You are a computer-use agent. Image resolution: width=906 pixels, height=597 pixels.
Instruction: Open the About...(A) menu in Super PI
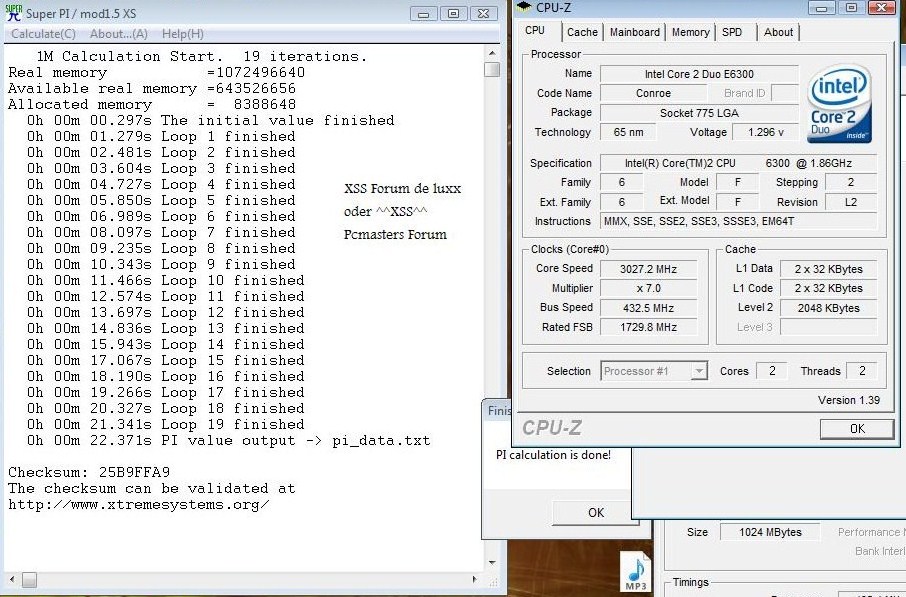click(x=118, y=34)
